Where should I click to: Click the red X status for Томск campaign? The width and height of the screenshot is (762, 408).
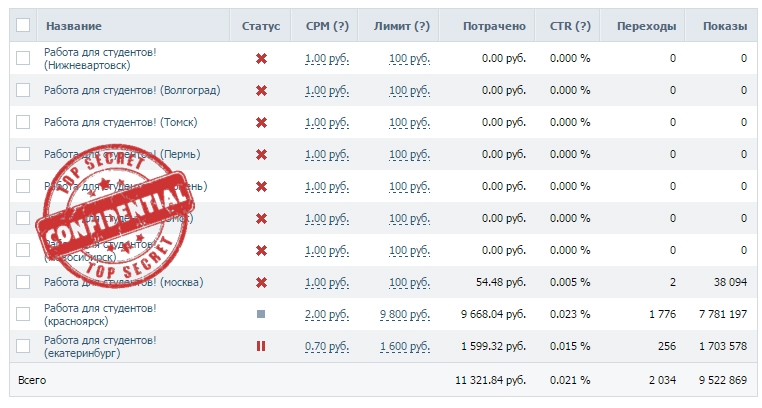point(262,123)
